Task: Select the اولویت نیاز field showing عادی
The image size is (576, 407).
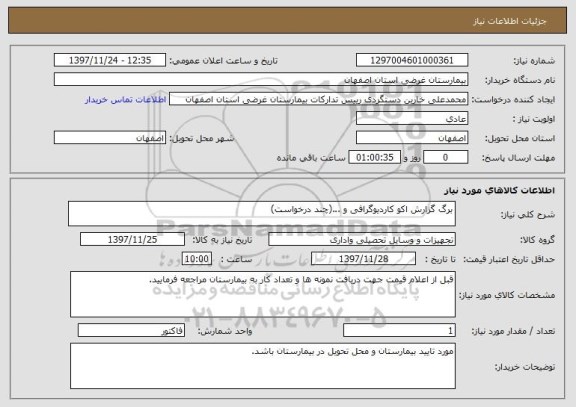Action: 412,119
